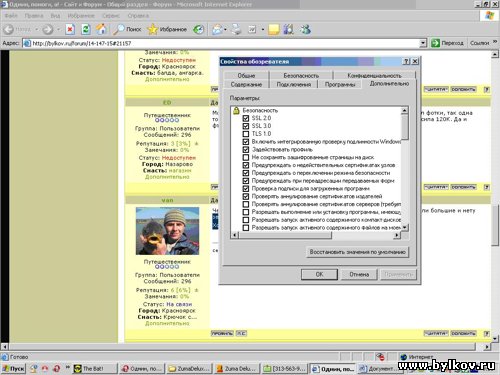Image resolution: width=500 pixels, height=375 pixels.
Task: Switch to the Общие tab
Action: coord(246,75)
